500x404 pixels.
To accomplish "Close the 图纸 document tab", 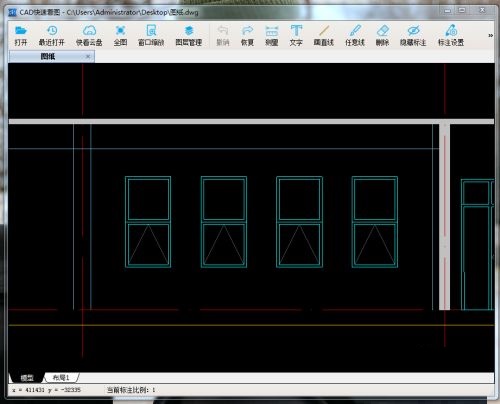I will point(88,56).
